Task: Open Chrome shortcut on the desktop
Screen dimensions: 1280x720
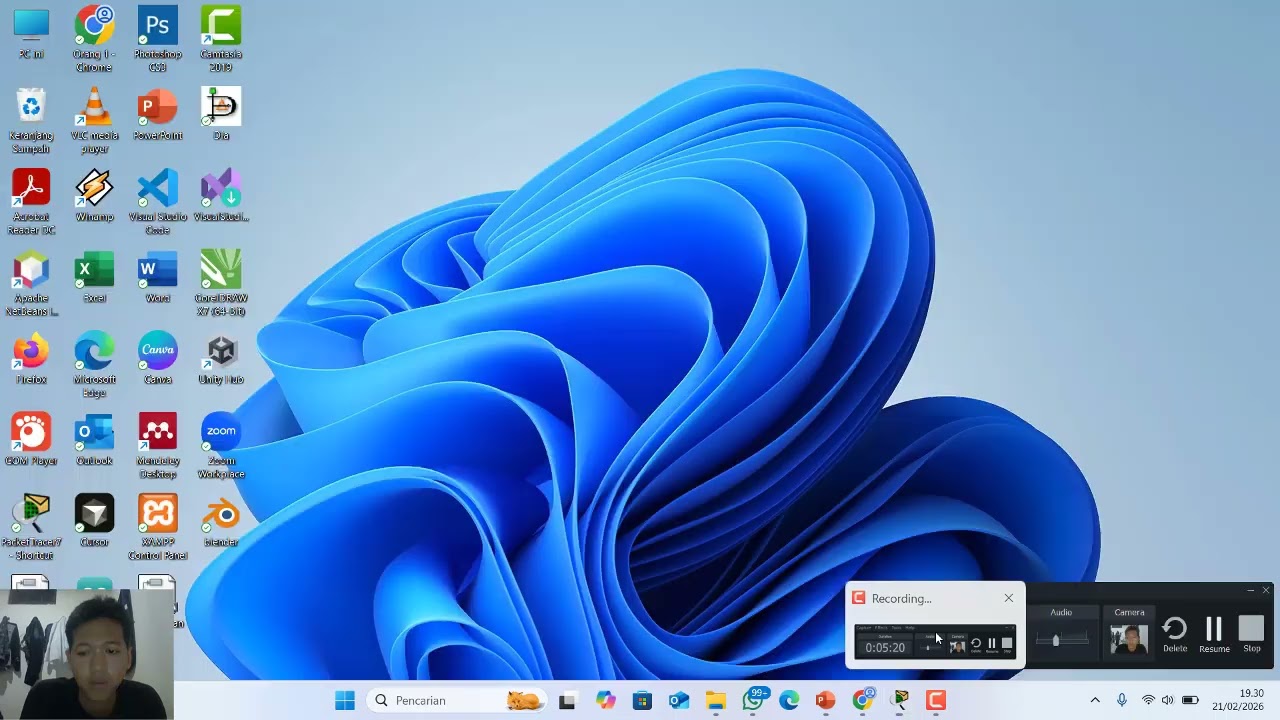Action: coord(94,38)
